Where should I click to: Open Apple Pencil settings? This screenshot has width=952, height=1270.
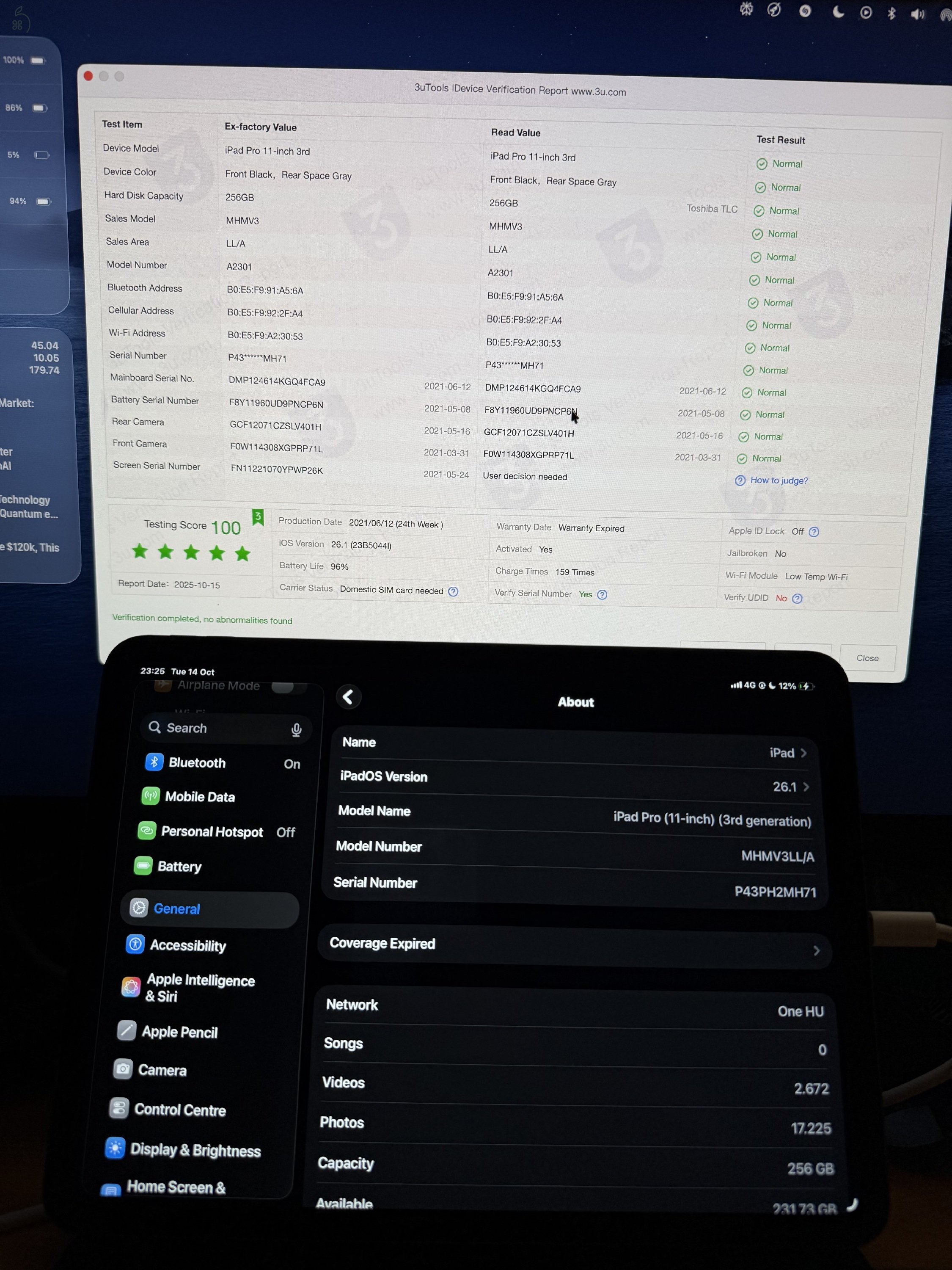click(x=179, y=1032)
